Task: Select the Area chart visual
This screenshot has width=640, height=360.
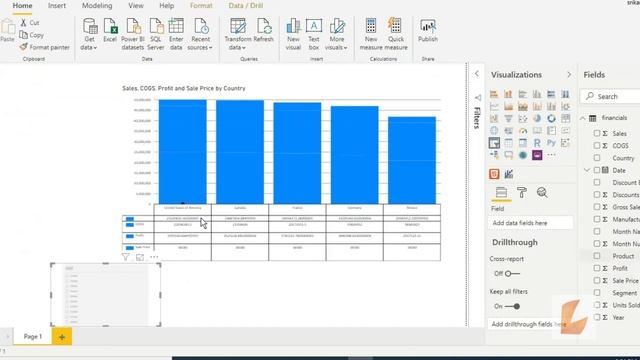Action: (508, 107)
